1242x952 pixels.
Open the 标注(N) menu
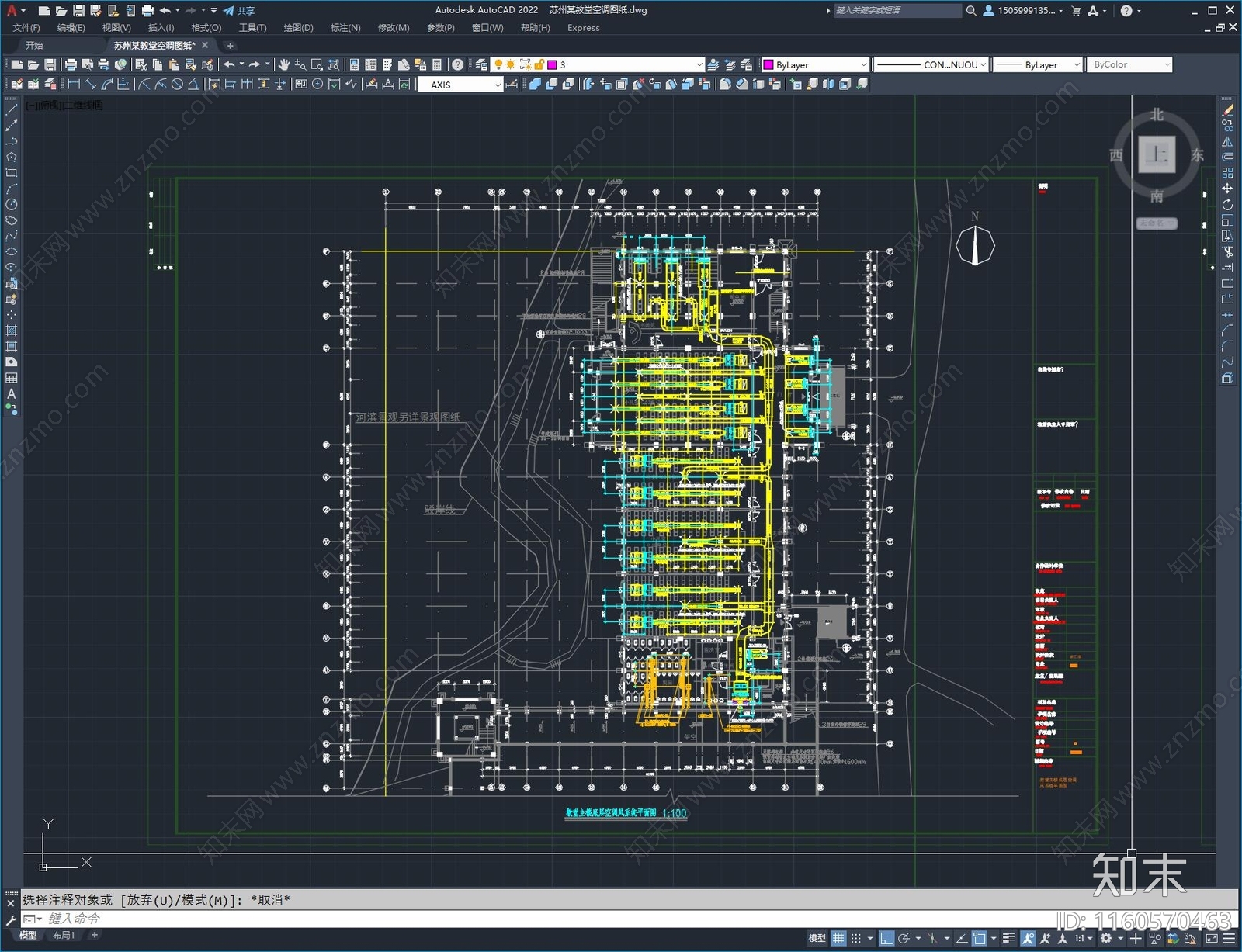point(345,28)
